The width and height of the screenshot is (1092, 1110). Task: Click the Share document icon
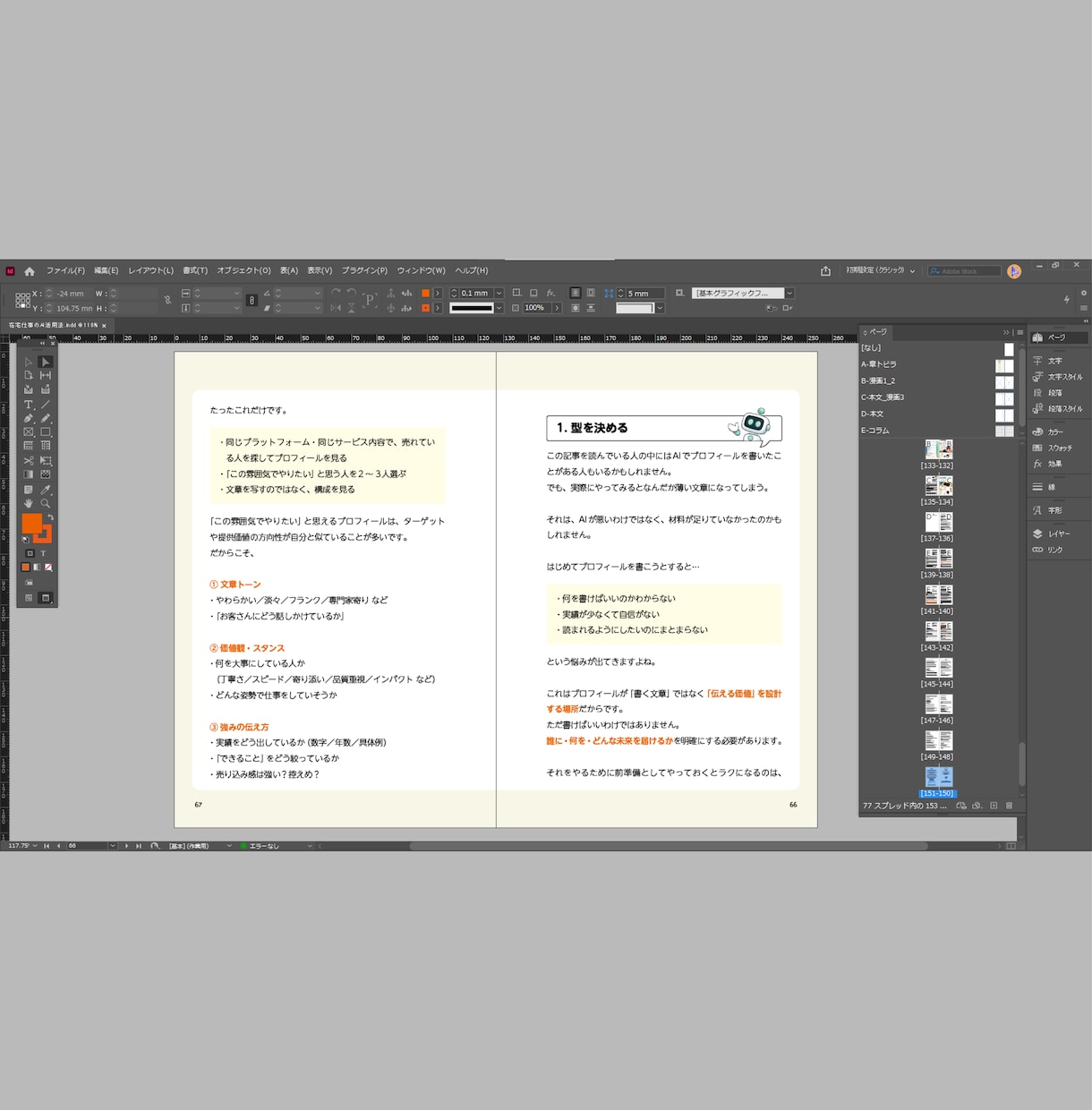825,271
